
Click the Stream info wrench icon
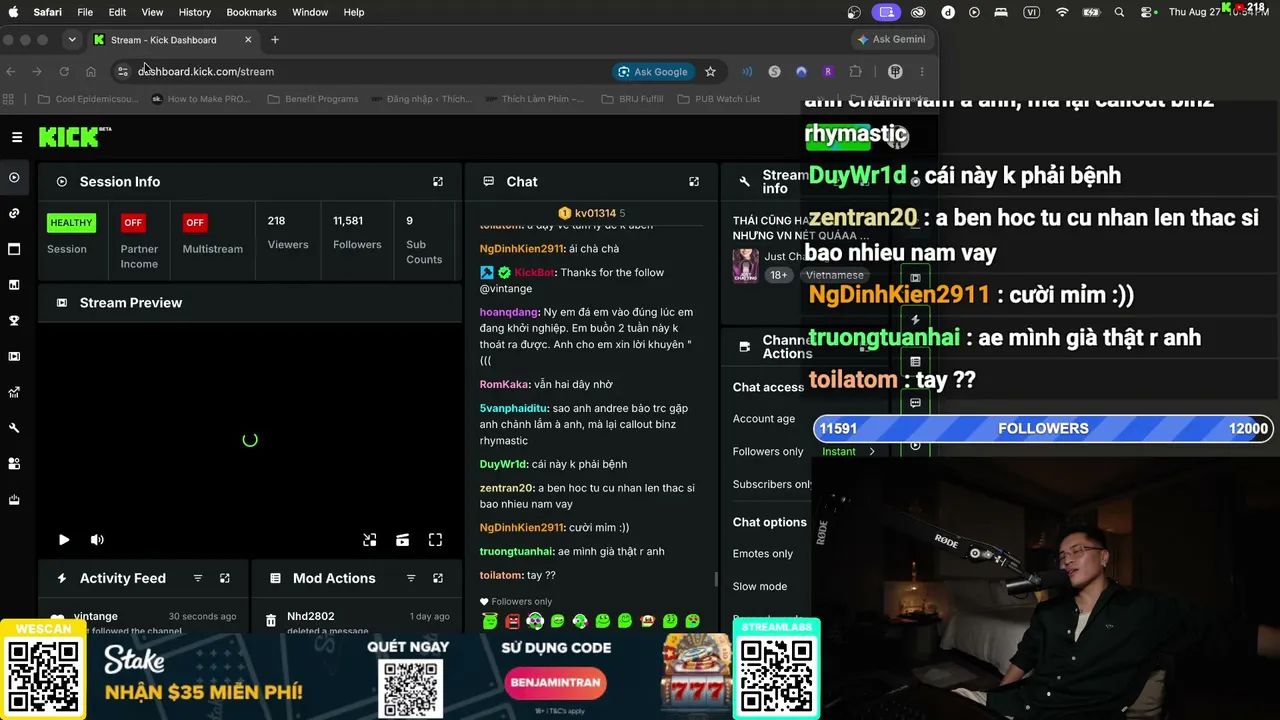pyautogui.click(x=744, y=182)
